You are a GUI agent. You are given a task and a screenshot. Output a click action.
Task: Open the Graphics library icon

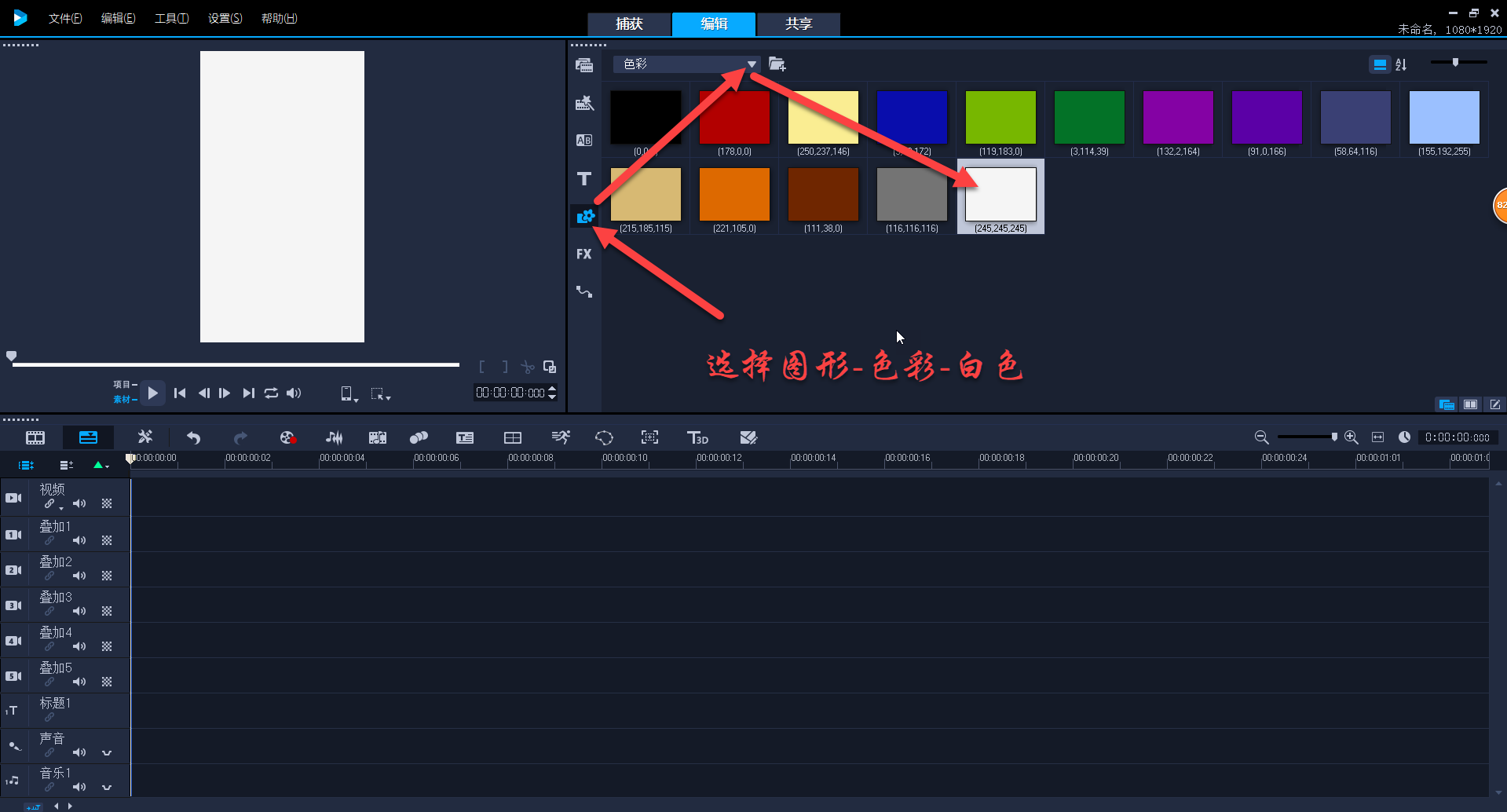pyautogui.click(x=586, y=216)
